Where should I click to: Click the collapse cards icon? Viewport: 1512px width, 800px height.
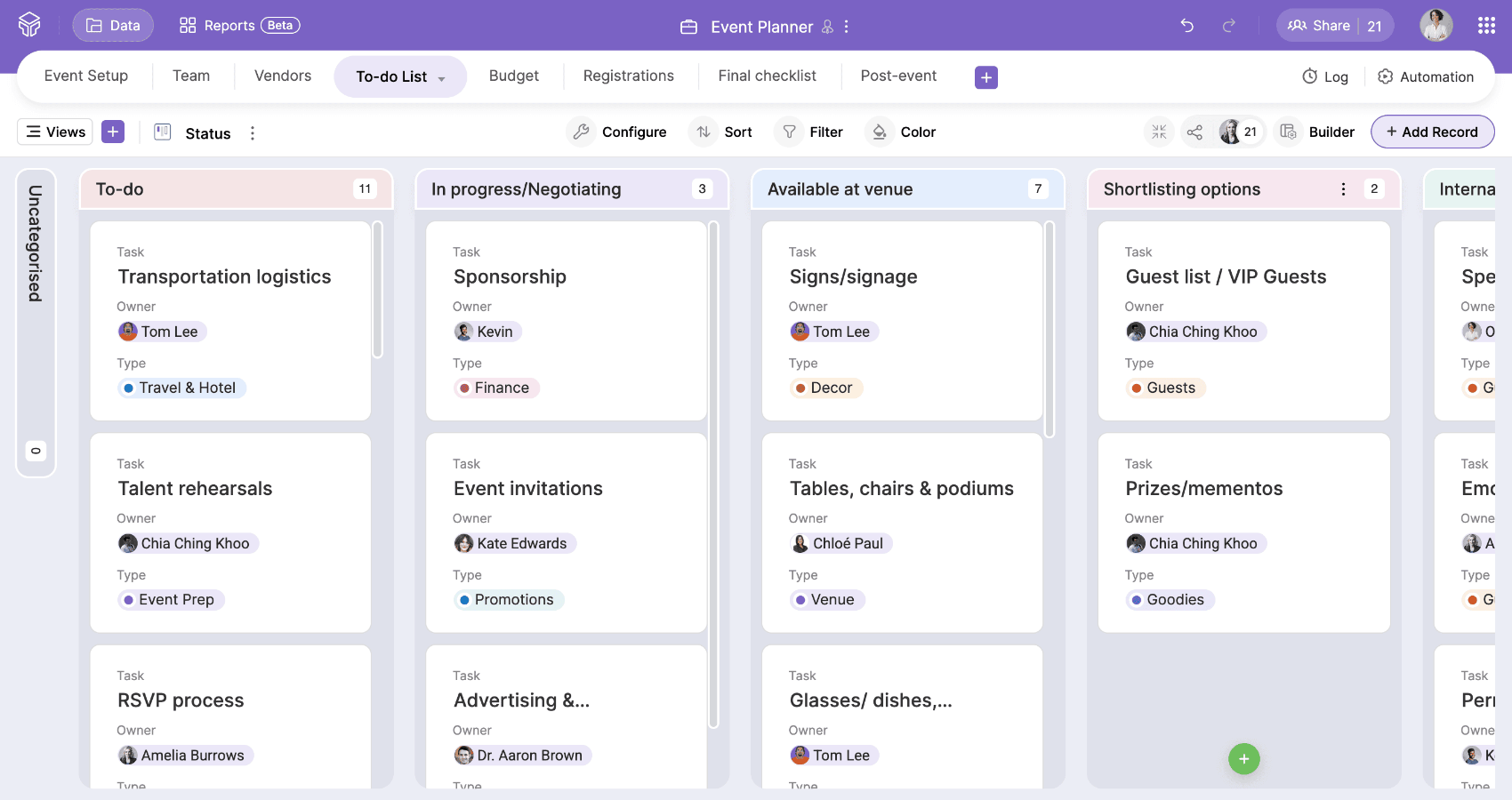coord(1159,132)
